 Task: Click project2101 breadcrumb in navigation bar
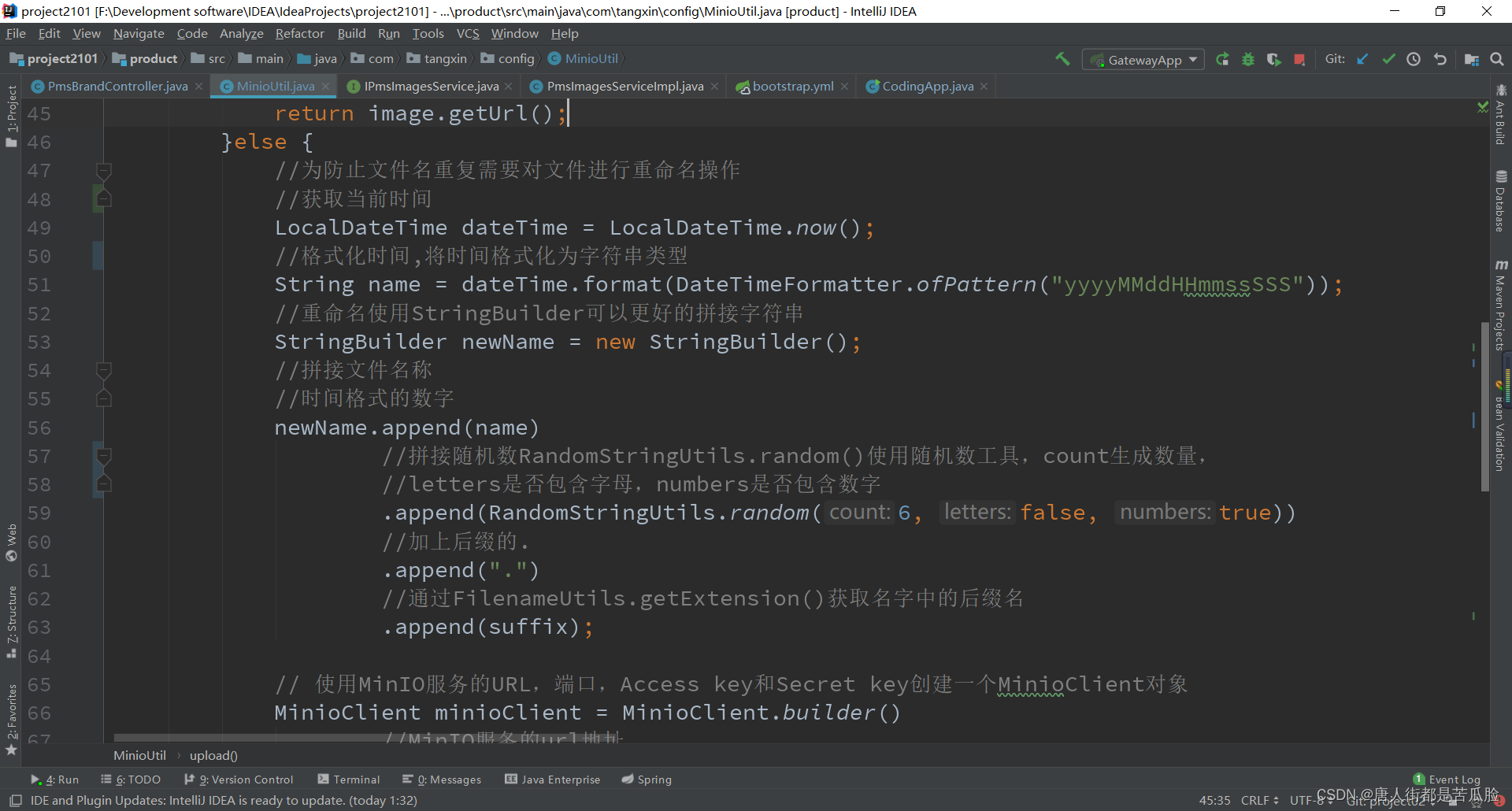pyautogui.click(x=54, y=59)
